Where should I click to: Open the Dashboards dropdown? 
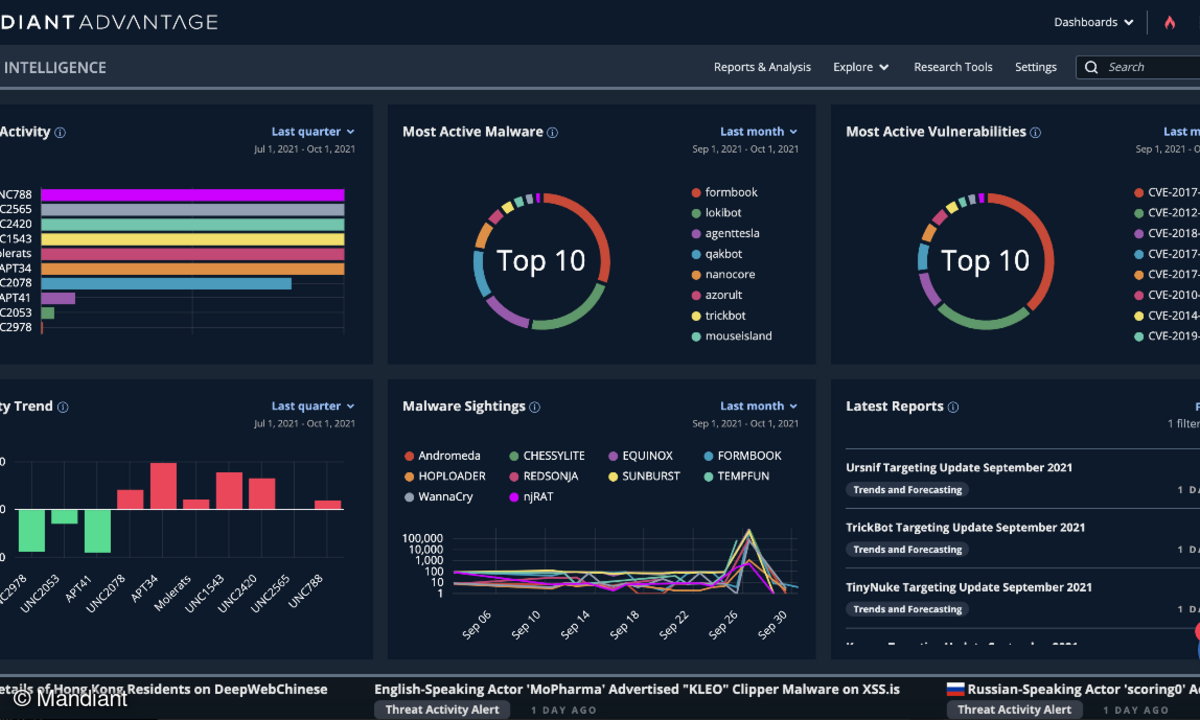click(1094, 22)
